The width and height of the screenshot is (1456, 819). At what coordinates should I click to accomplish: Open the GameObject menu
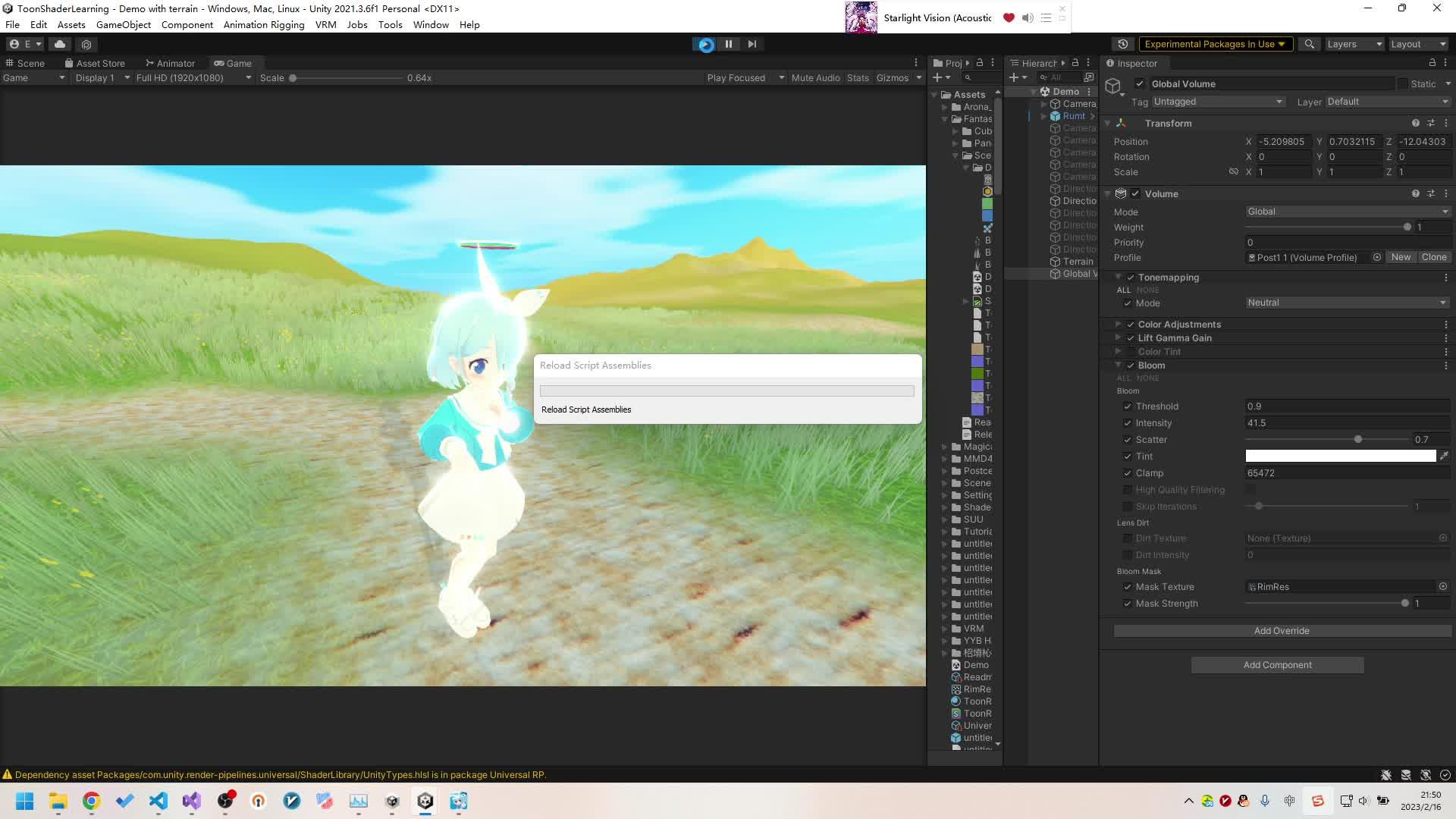pos(124,24)
